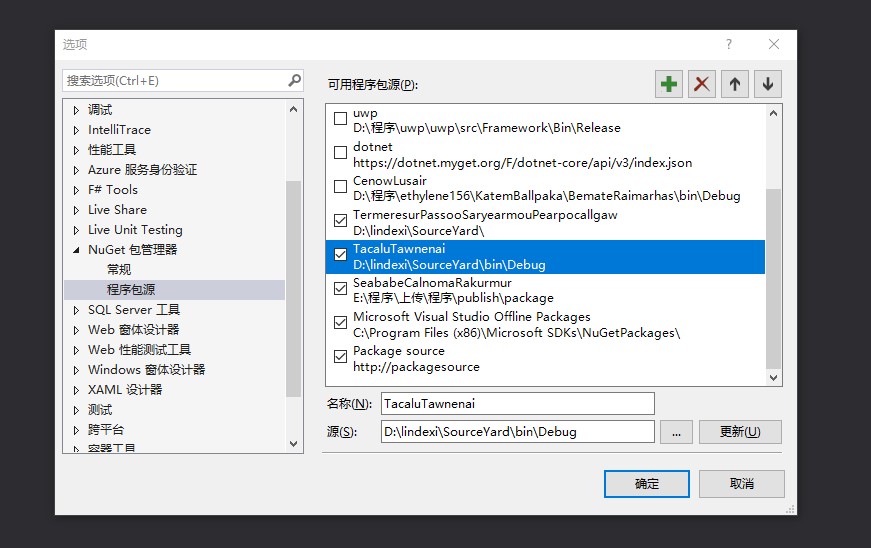Uncheck the SeababeCalnomaRakurmur source checkbox

click(x=341, y=290)
